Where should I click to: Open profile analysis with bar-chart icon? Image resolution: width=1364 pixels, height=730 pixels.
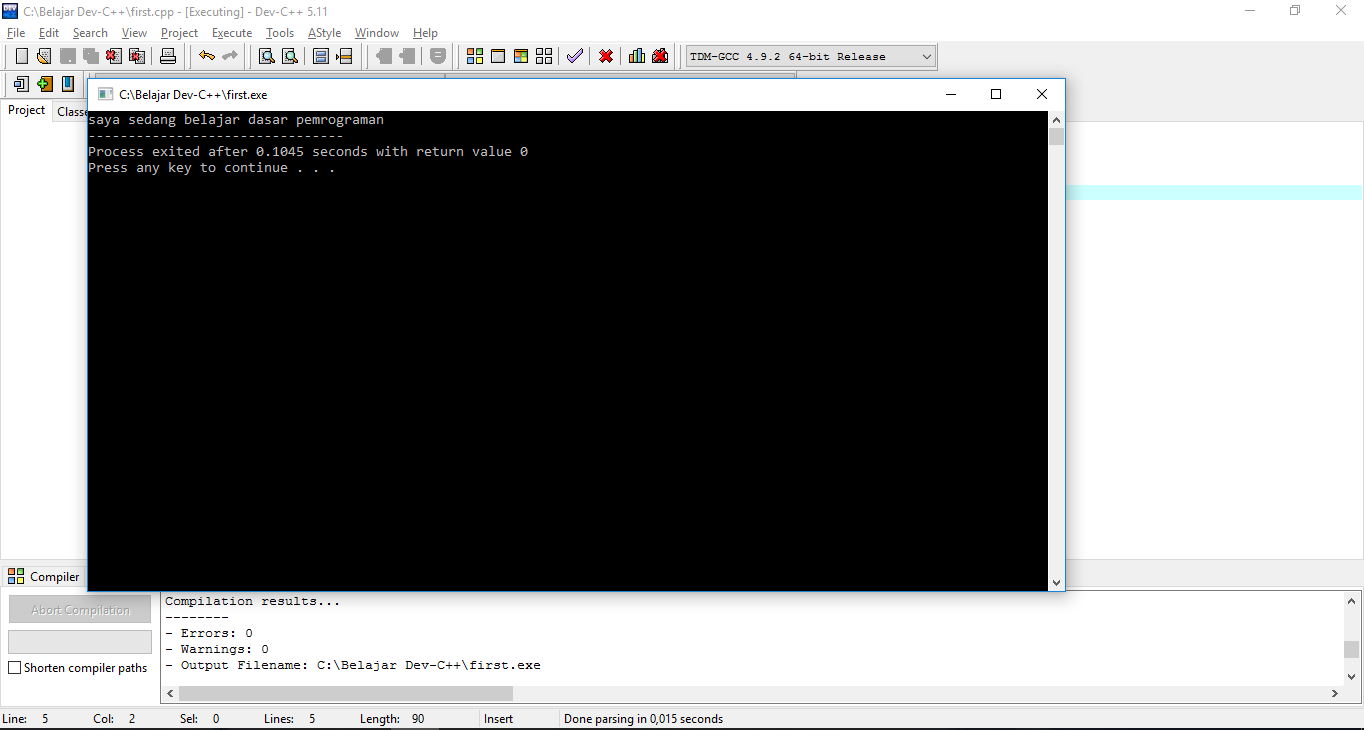coord(636,56)
